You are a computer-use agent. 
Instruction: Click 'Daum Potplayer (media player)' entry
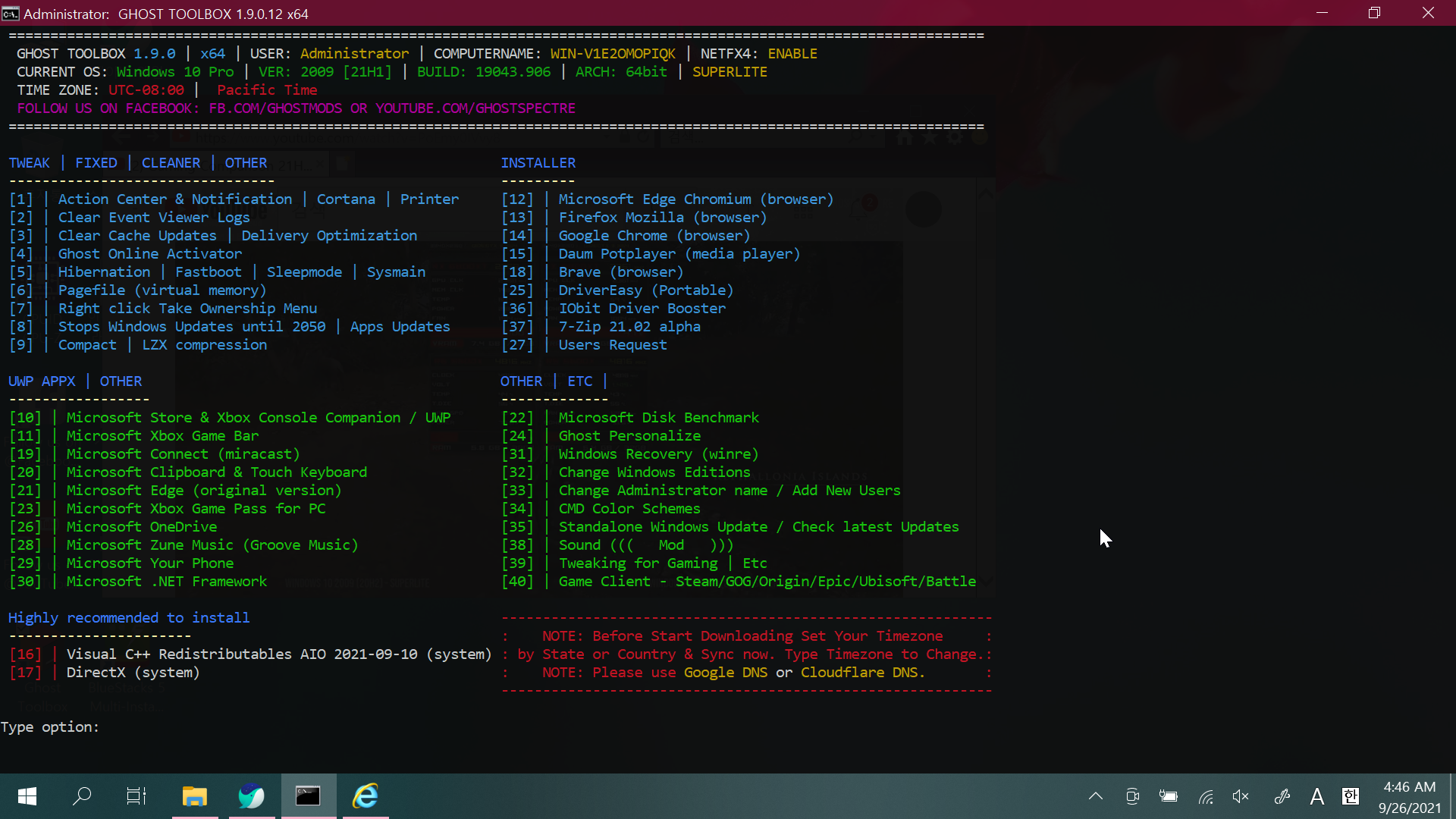(679, 254)
